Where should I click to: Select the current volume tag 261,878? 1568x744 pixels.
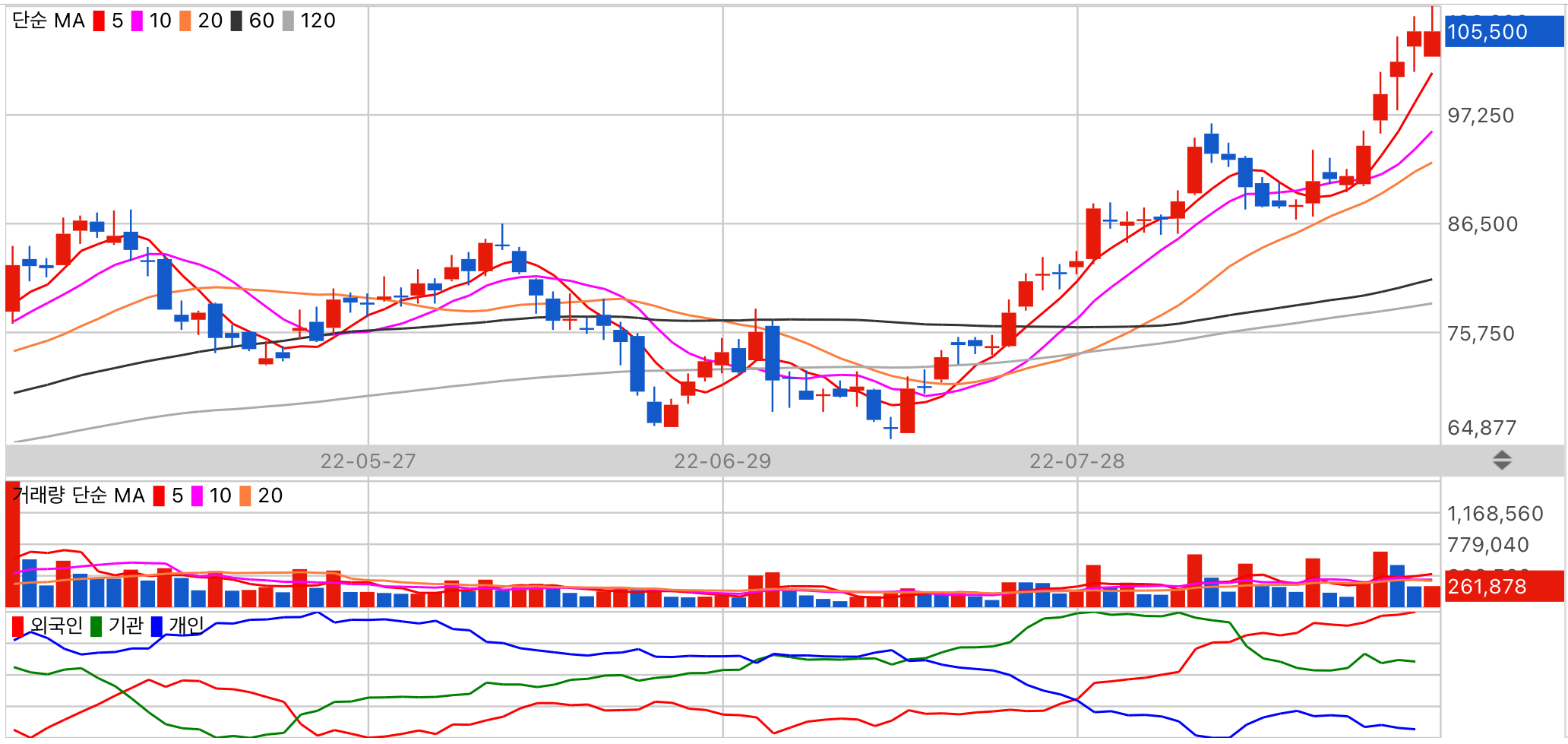1504,587
